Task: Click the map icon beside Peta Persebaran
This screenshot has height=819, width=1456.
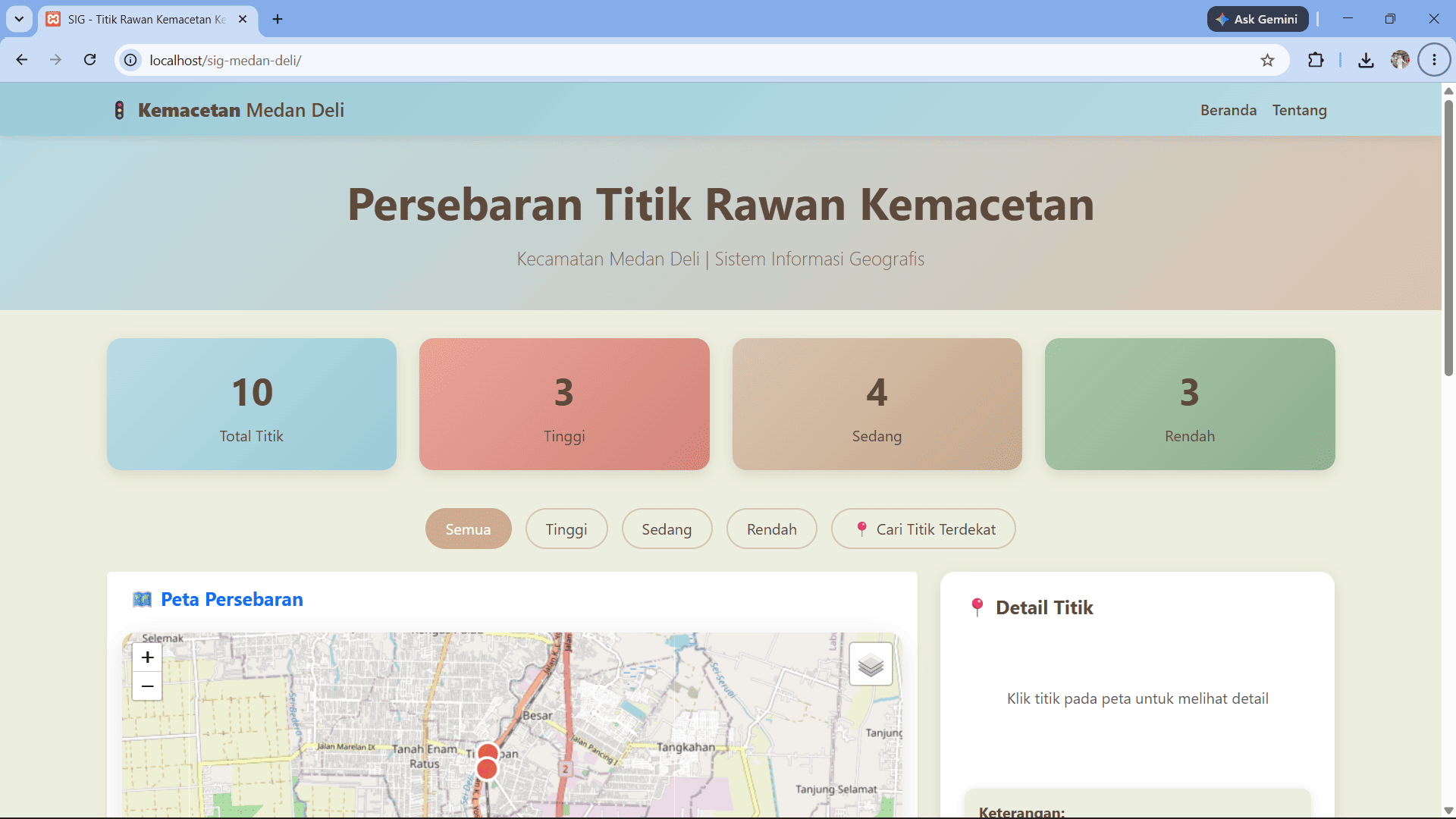Action: click(142, 600)
